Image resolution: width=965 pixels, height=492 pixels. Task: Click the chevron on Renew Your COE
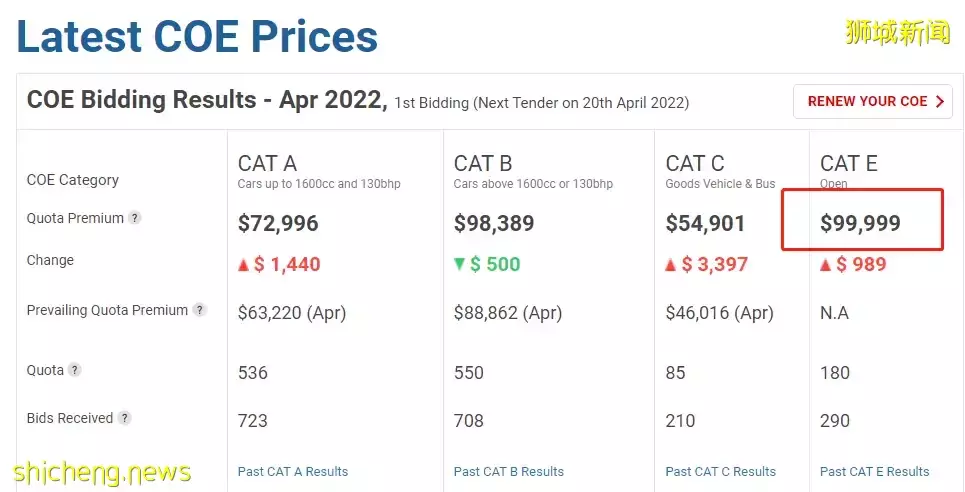[939, 101]
